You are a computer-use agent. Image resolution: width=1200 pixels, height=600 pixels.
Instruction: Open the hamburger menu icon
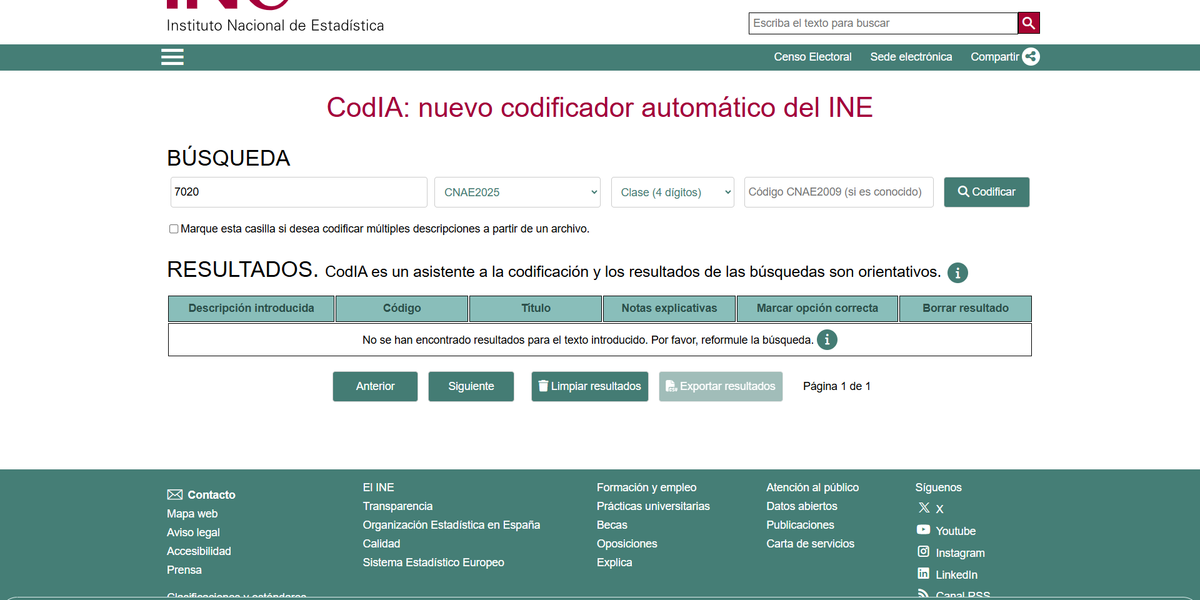click(x=172, y=57)
